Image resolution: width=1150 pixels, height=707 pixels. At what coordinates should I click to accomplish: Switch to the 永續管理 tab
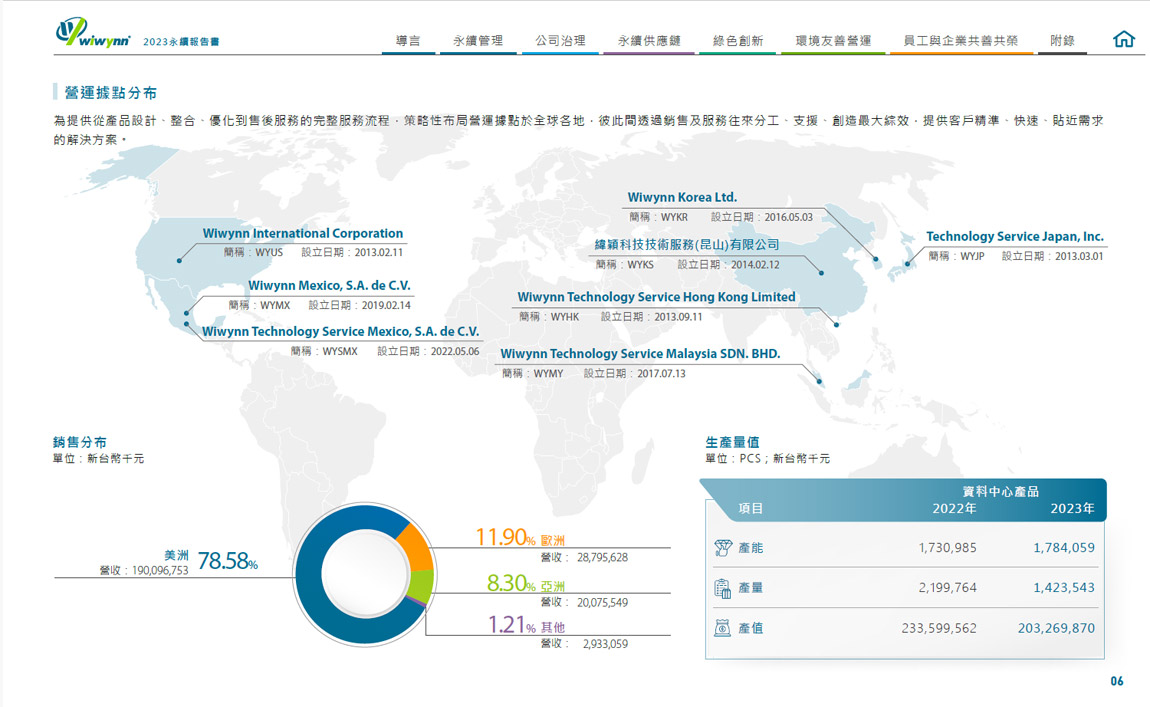tap(478, 41)
